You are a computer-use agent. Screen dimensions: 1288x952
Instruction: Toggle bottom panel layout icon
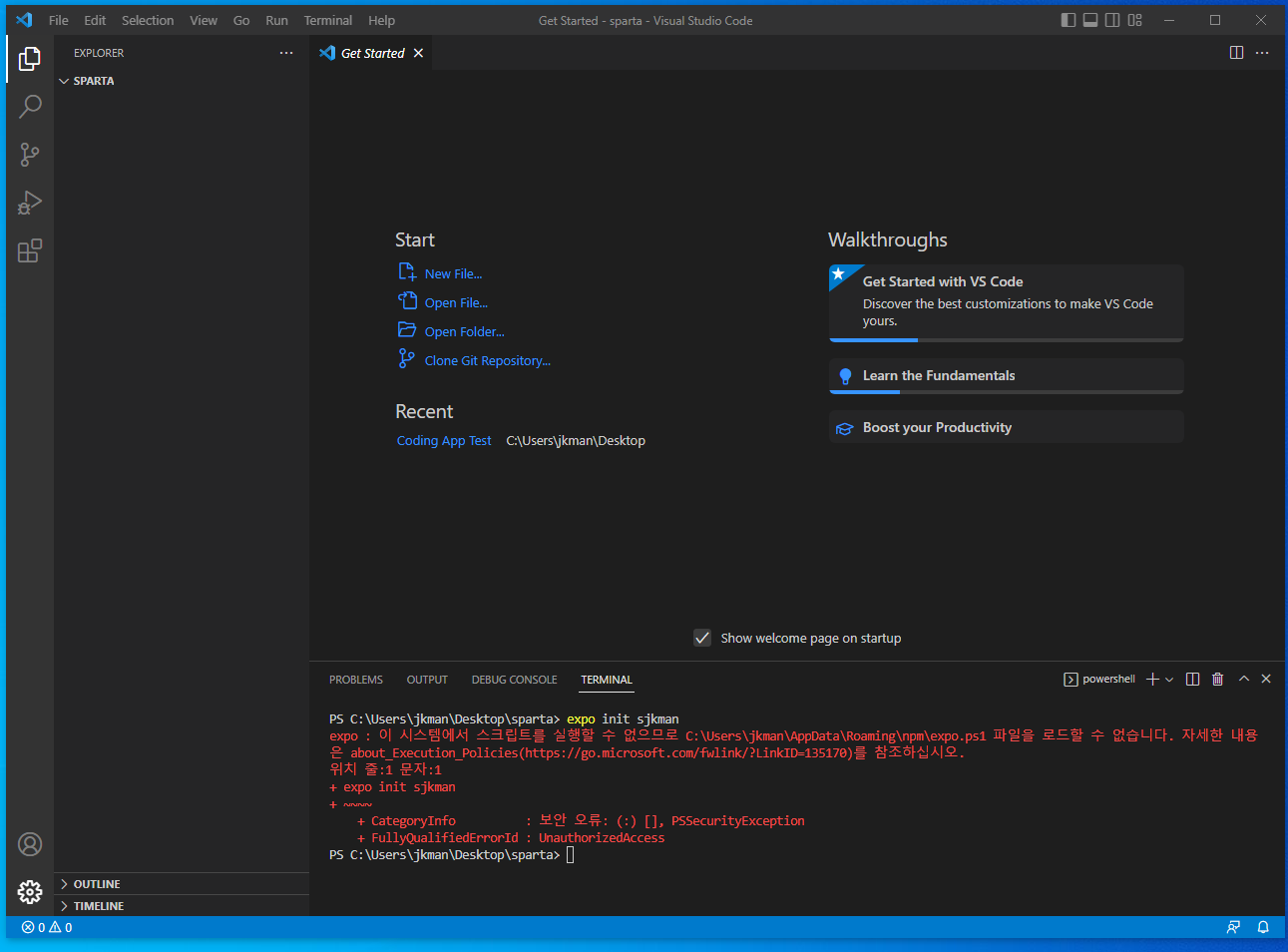(x=1090, y=20)
